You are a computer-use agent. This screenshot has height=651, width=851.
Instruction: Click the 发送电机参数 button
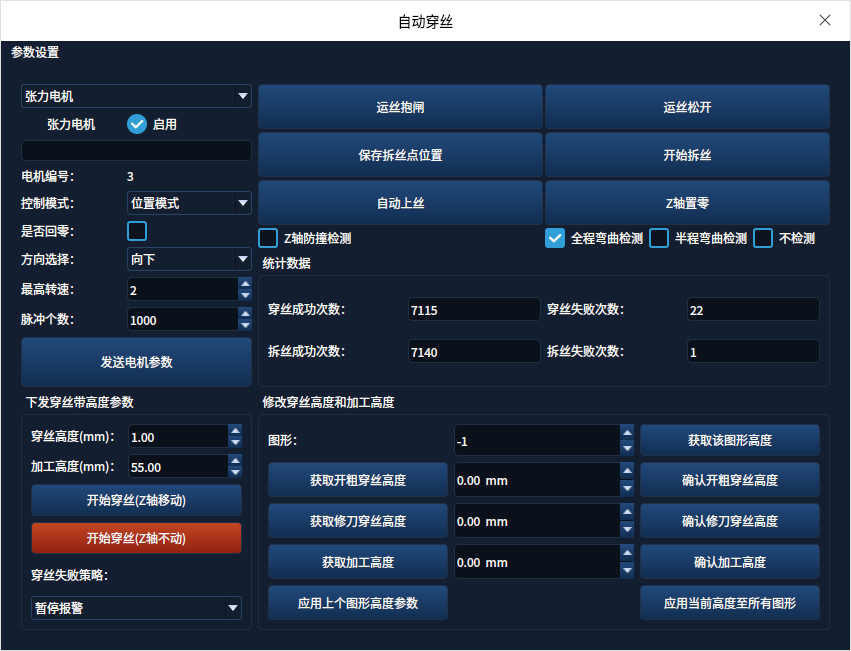[x=136, y=362]
